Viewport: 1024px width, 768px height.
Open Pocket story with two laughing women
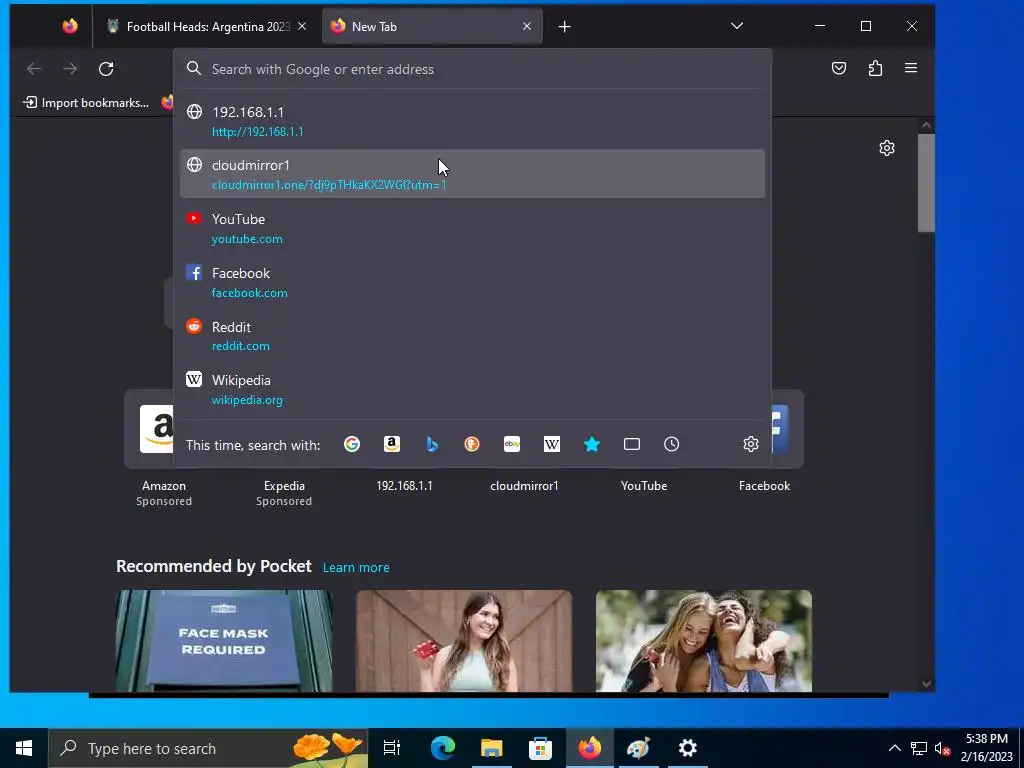click(704, 641)
